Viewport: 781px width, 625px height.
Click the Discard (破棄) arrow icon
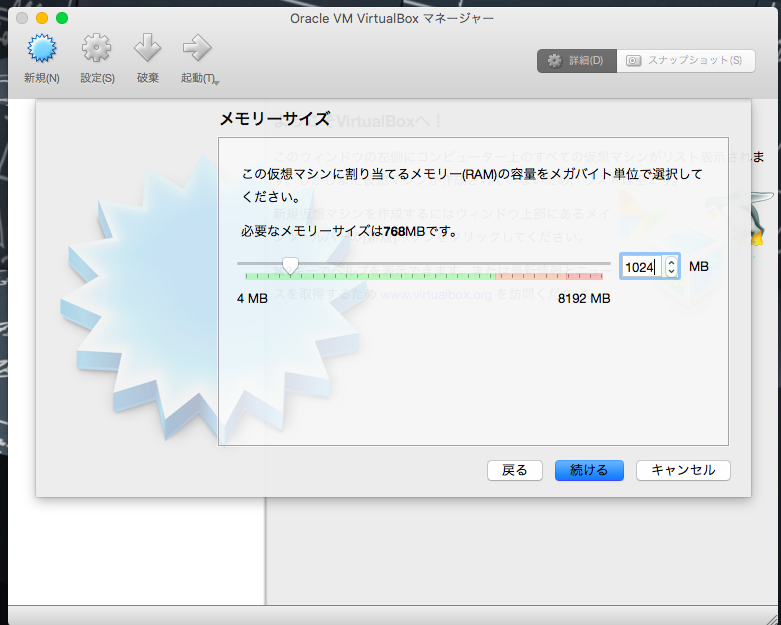point(147,48)
